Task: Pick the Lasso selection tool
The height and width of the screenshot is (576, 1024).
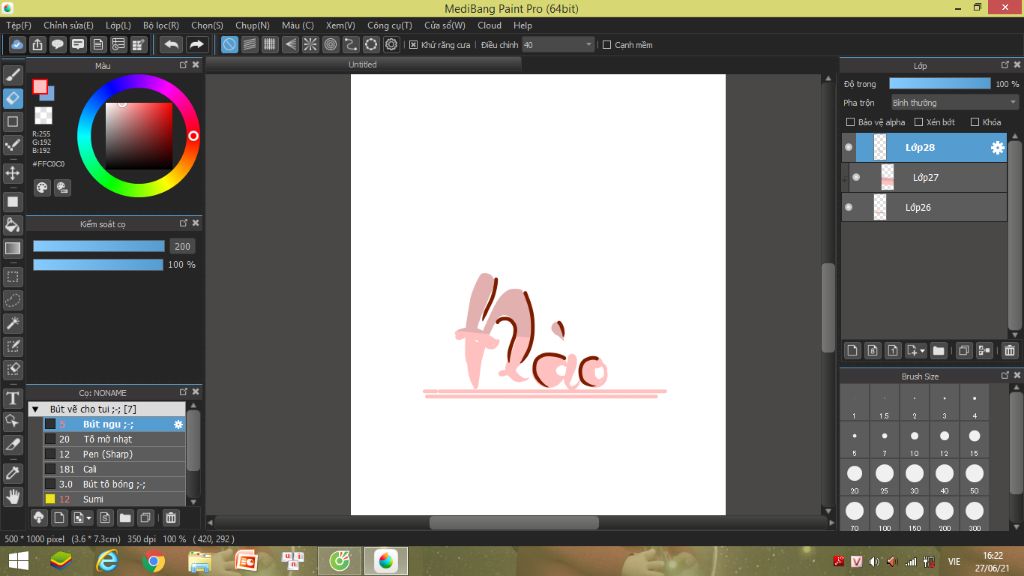Action: click(12, 300)
